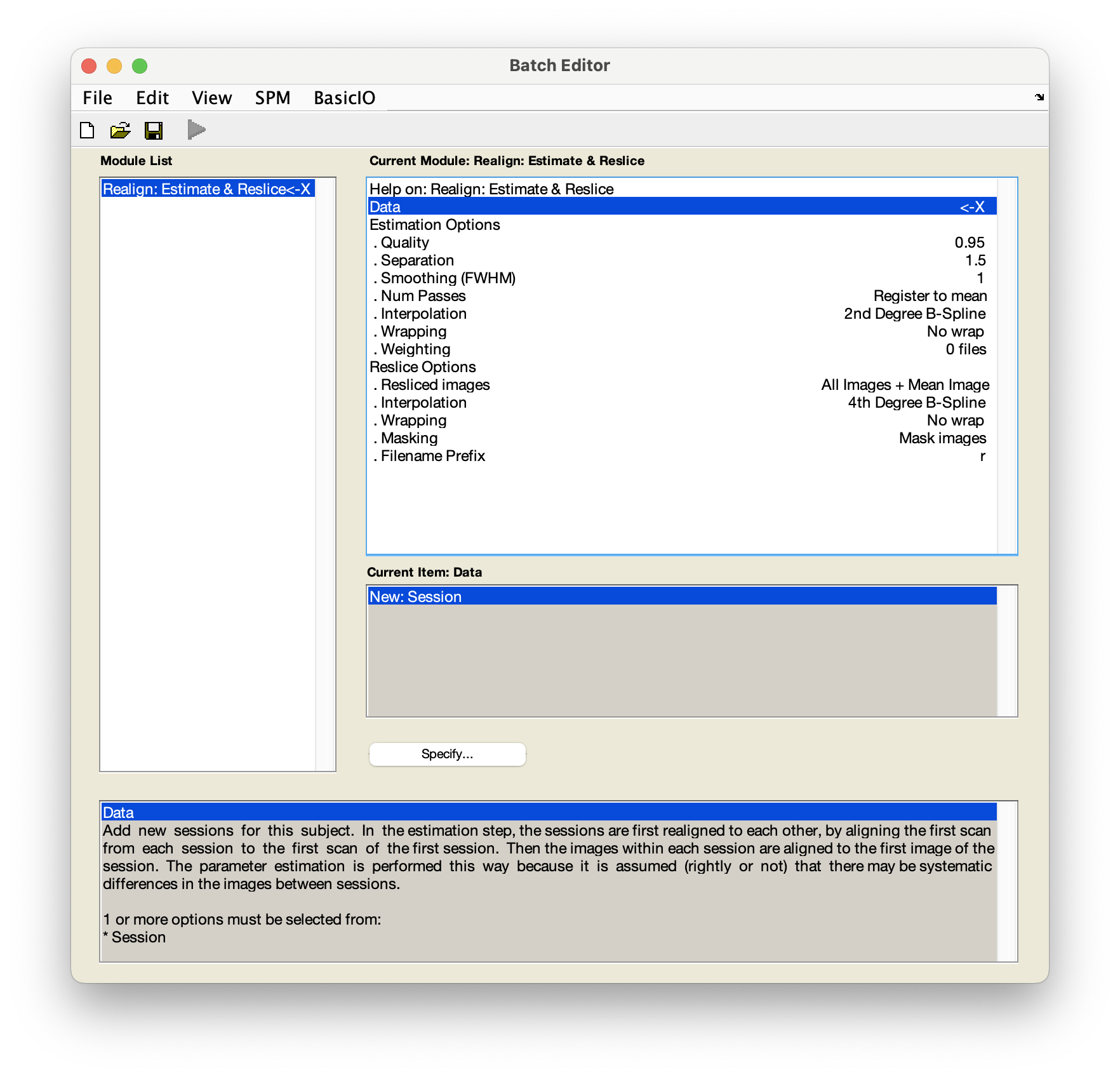
Task: Select Interpolation 2nd Degree B-Spline row
Action: click(683, 313)
